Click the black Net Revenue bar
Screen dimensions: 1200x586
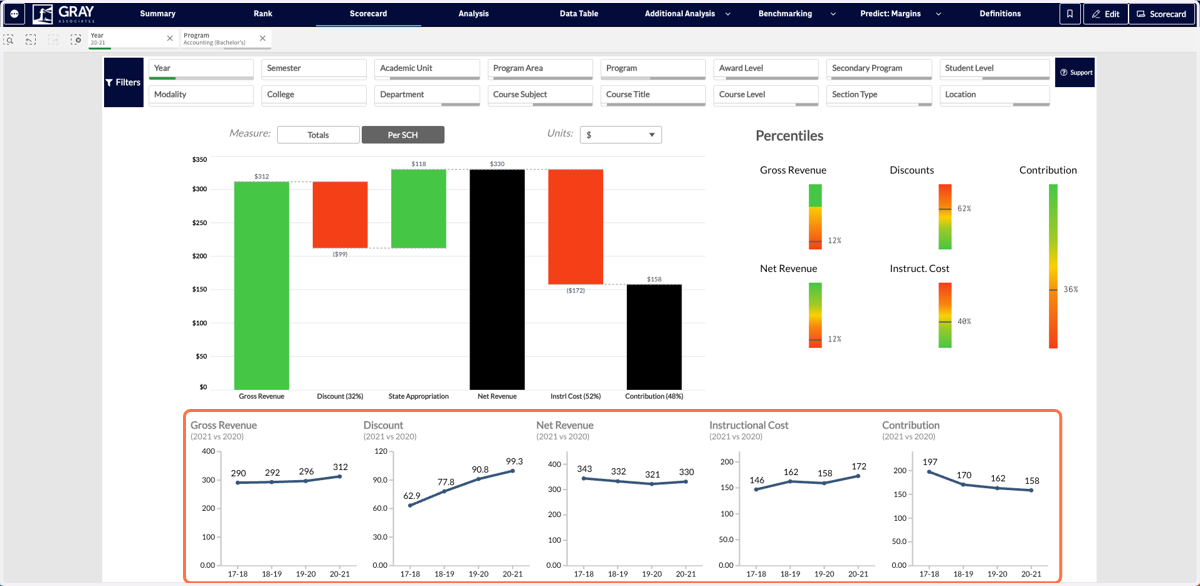[x=497, y=279]
